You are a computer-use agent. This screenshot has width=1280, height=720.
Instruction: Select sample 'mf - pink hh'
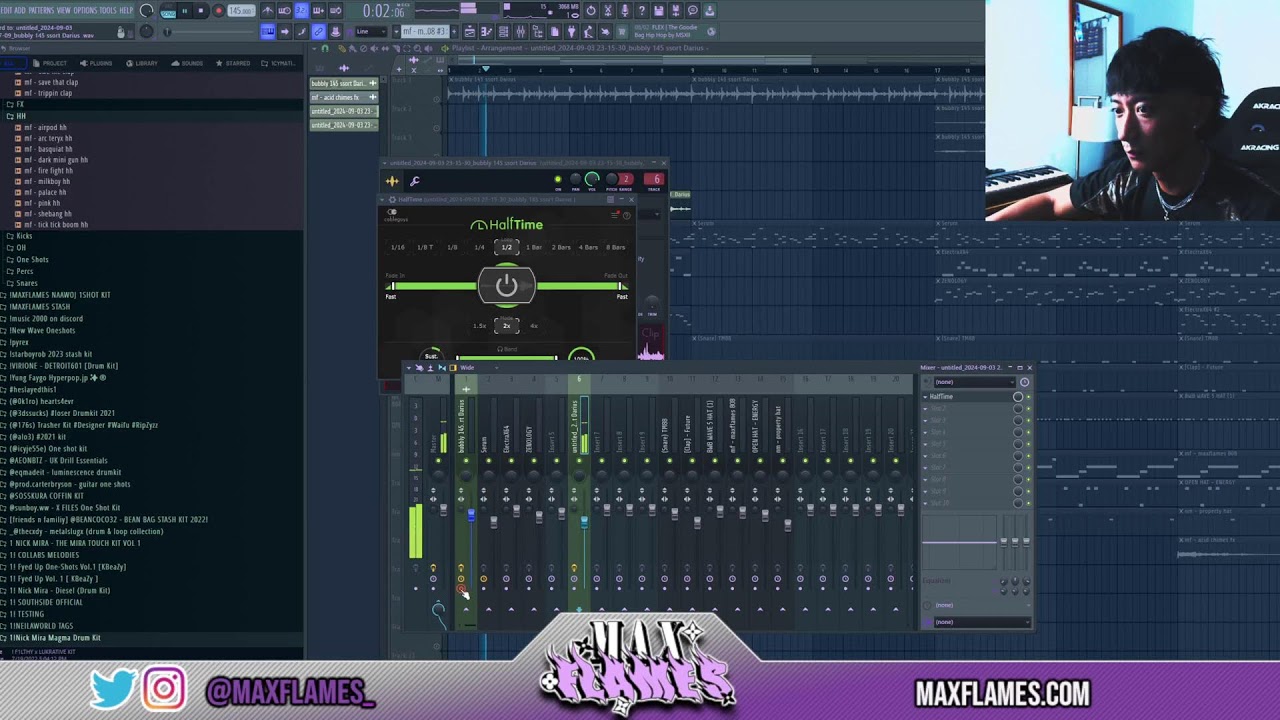tap(37, 203)
